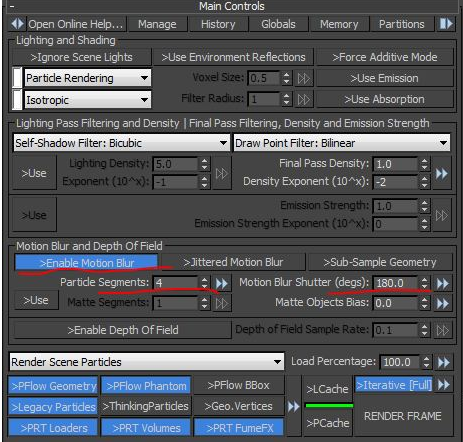
Task: Toggle the Use button for Emission Strength
Action: tap(34, 215)
